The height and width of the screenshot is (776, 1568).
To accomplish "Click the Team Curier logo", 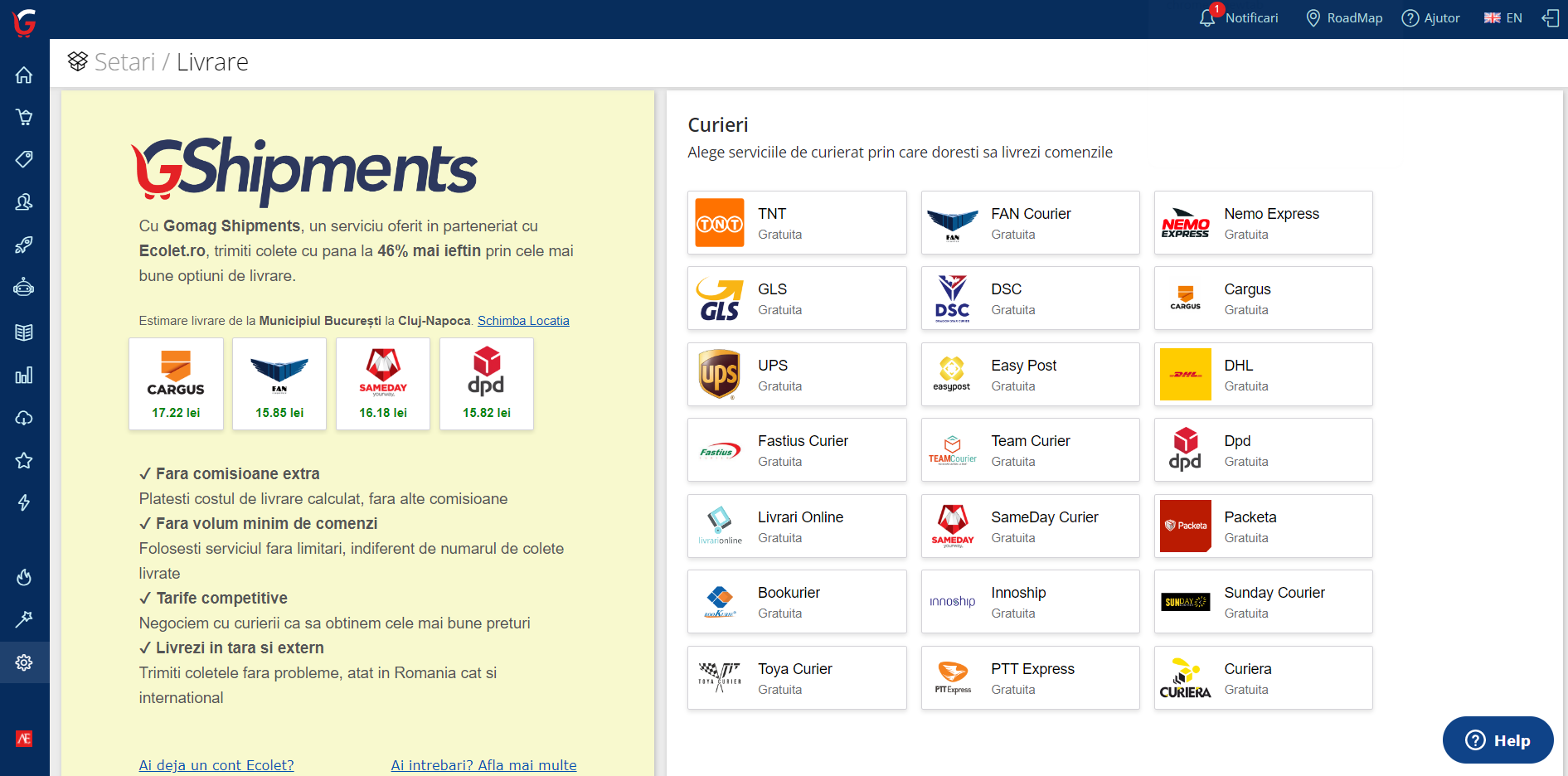I will click(952, 450).
